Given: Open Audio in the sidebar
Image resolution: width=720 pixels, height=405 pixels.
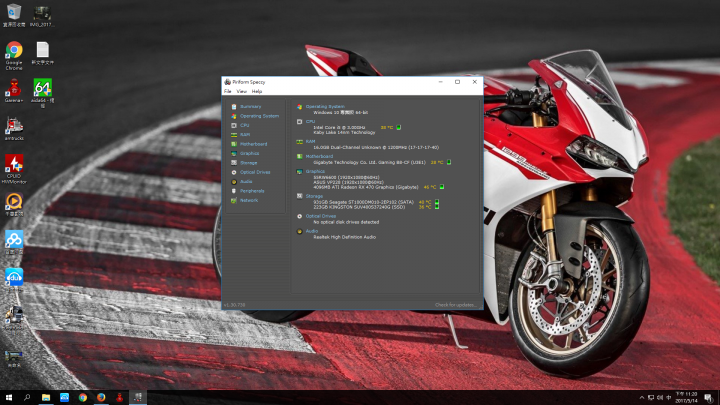Looking at the screenshot, I should pos(246,182).
